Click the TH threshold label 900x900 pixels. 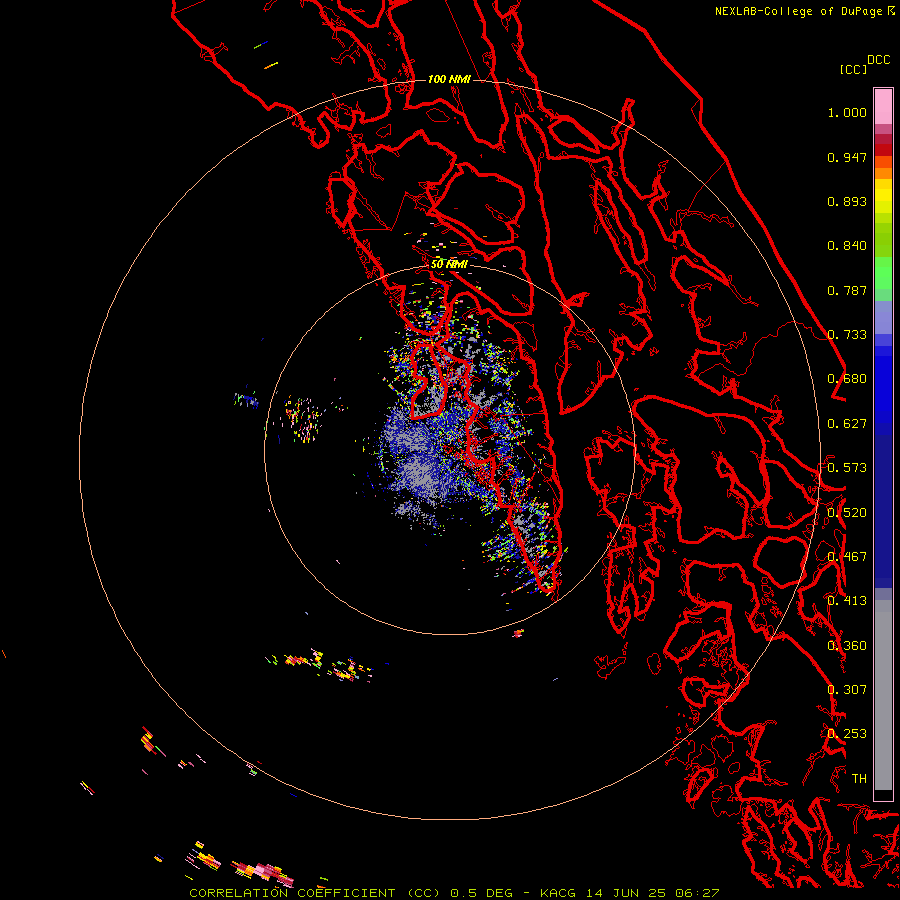pyautogui.click(x=859, y=779)
